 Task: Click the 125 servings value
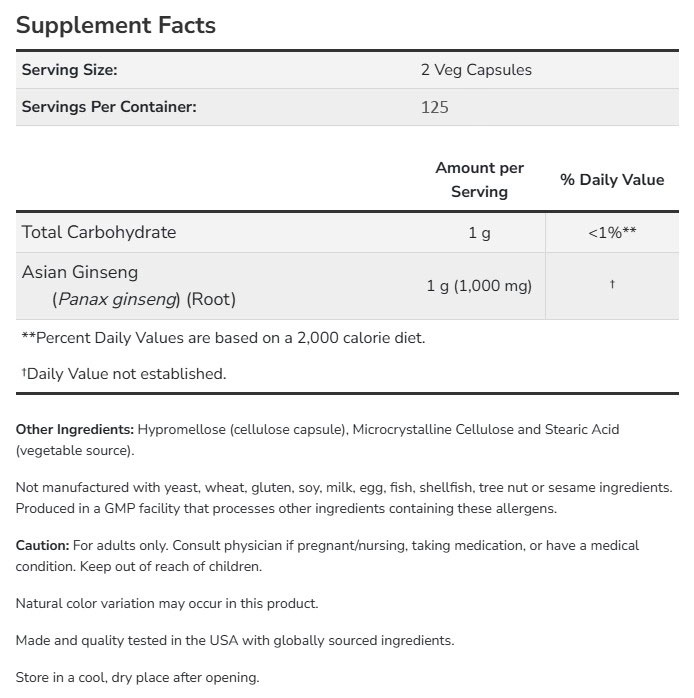435,107
